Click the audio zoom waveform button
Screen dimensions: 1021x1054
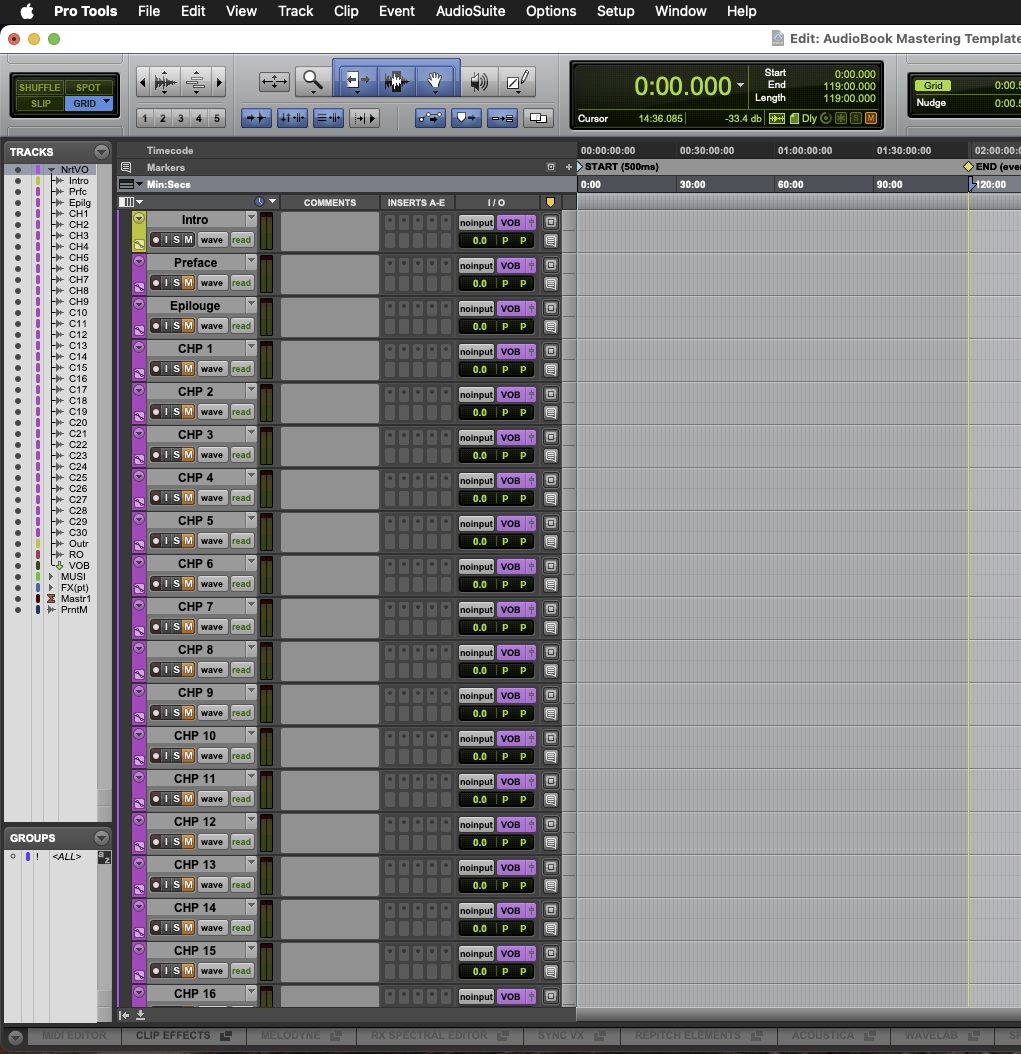pos(166,83)
